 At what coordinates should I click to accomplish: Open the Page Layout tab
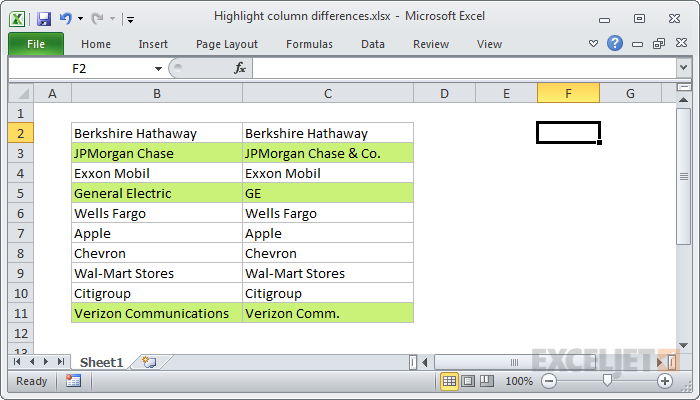(227, 44)
